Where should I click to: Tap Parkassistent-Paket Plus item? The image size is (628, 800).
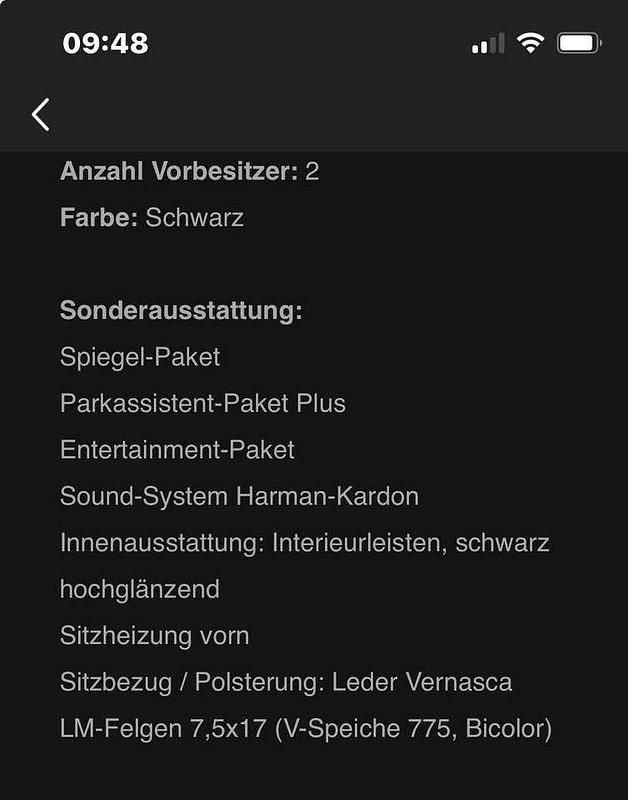203,403
